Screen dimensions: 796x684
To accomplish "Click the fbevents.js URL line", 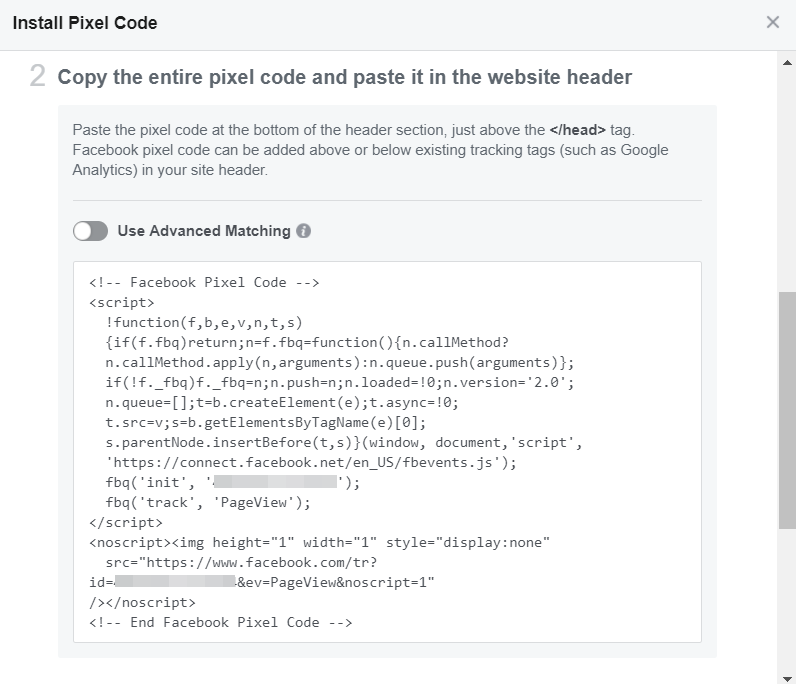I will pyautogui.click(x=311, y=463).
